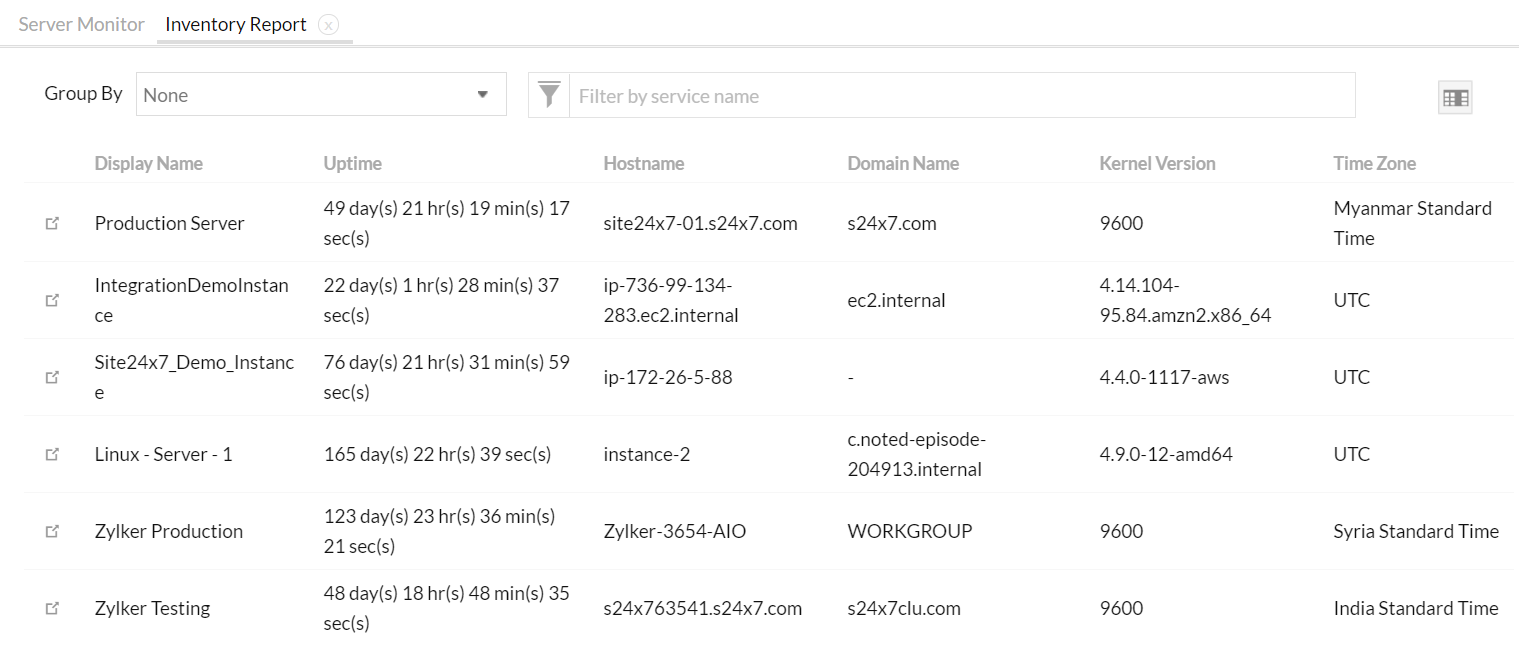Click the Hostname column header

pyautogui.click(x=643, y=163)
